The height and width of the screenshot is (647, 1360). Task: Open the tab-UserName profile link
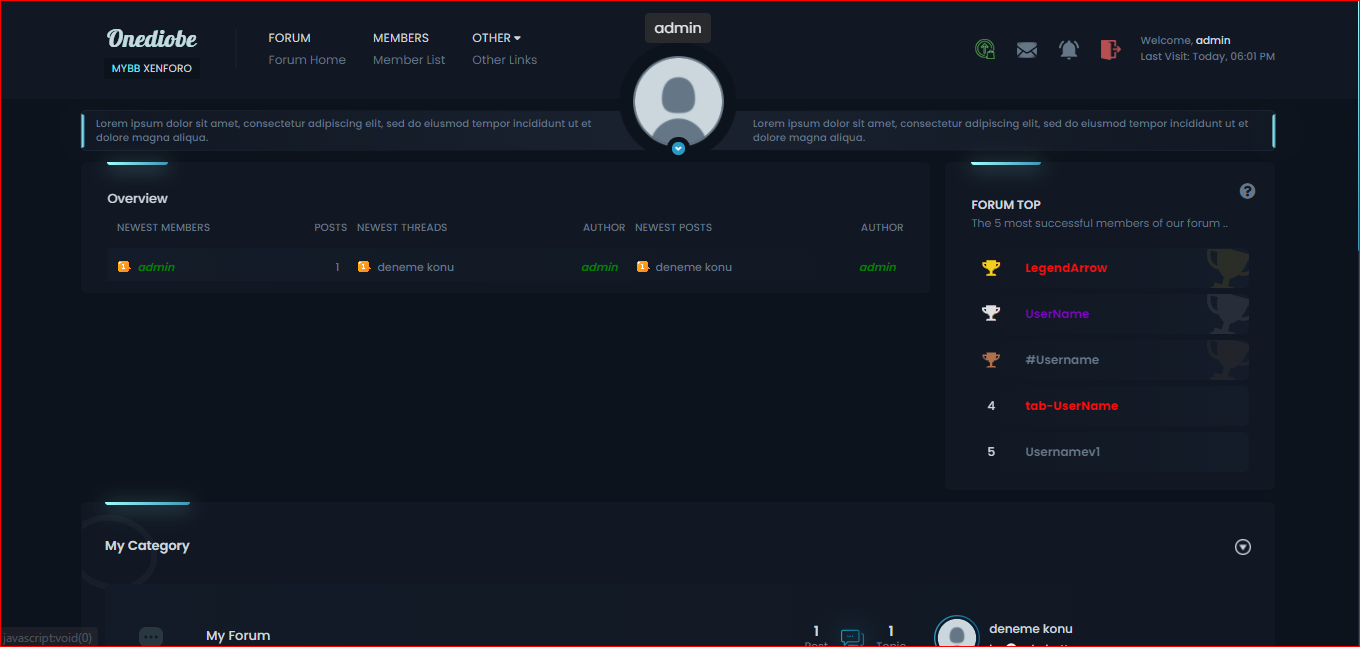[x=1071, y=406]
